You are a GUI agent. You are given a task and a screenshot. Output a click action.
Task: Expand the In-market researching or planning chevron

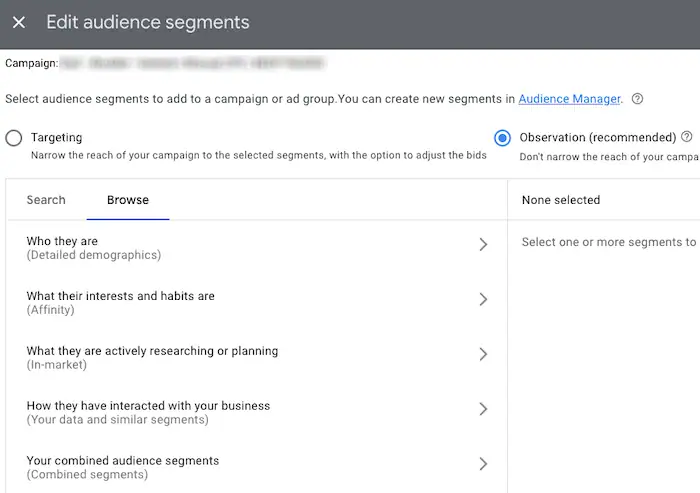click(483, 354)
